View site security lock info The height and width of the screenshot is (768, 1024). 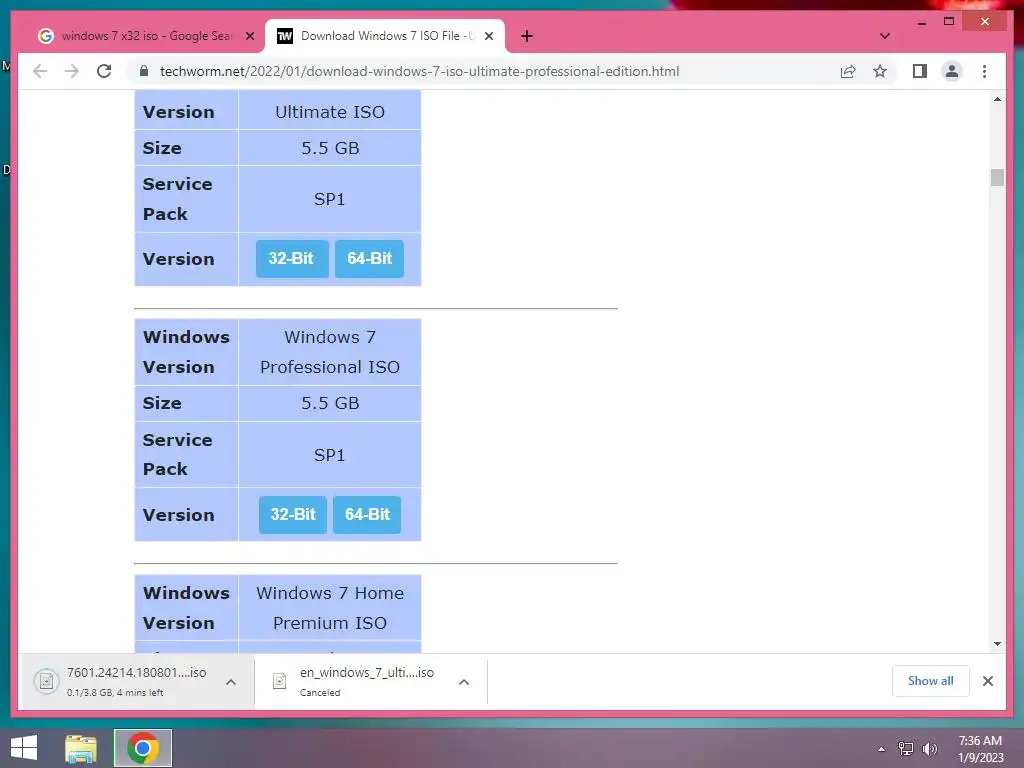[x=144, y=71]
